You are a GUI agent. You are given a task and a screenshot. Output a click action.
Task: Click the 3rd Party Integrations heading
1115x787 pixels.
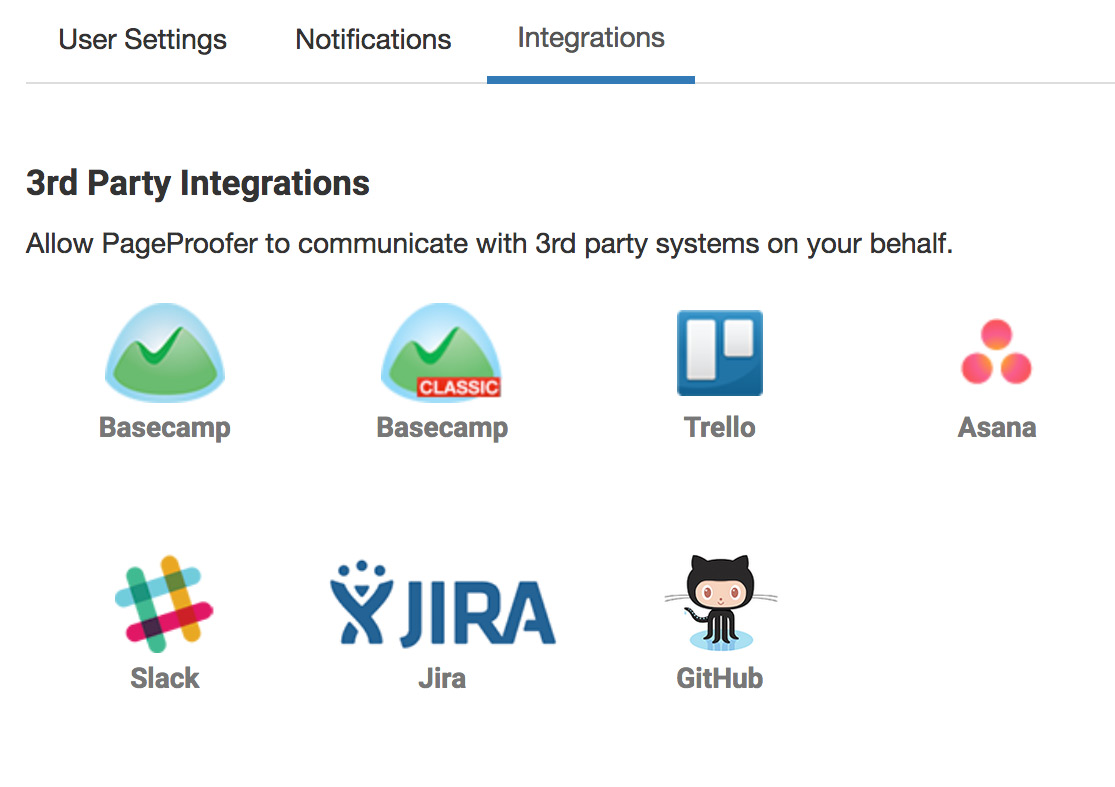pos(198,184)
